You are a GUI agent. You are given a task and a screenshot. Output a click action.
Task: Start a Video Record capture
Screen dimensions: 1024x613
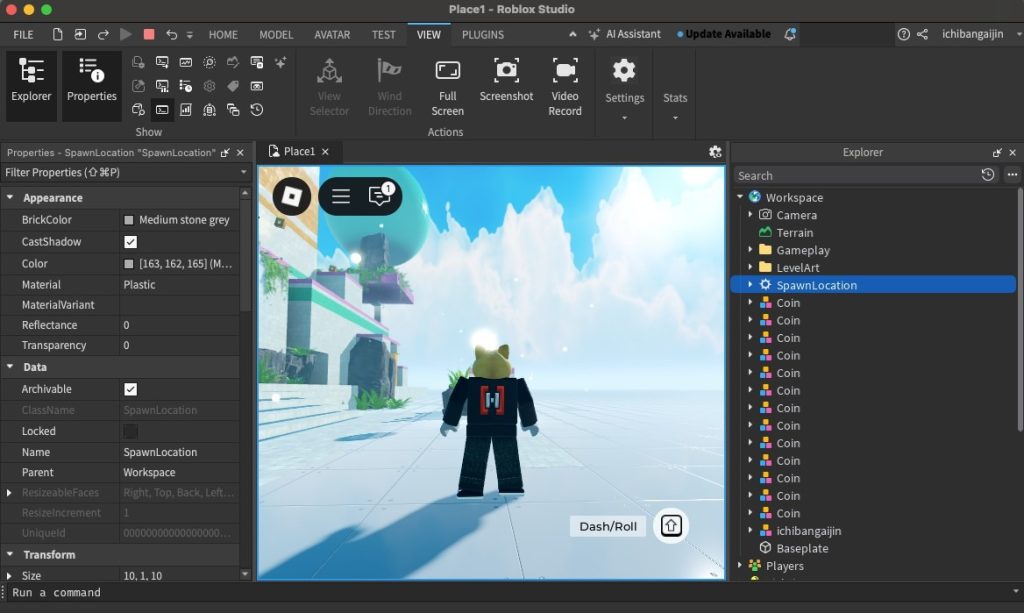click(x=565, y=85)
